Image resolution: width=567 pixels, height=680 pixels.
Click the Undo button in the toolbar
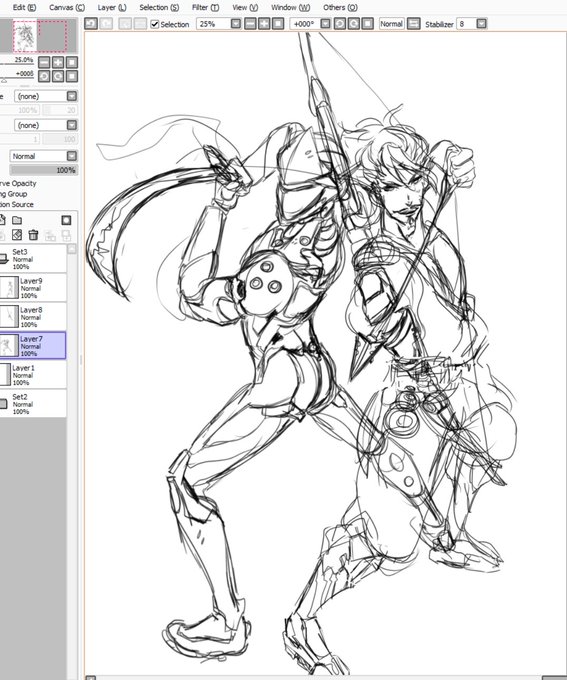(x=91, y=23)
